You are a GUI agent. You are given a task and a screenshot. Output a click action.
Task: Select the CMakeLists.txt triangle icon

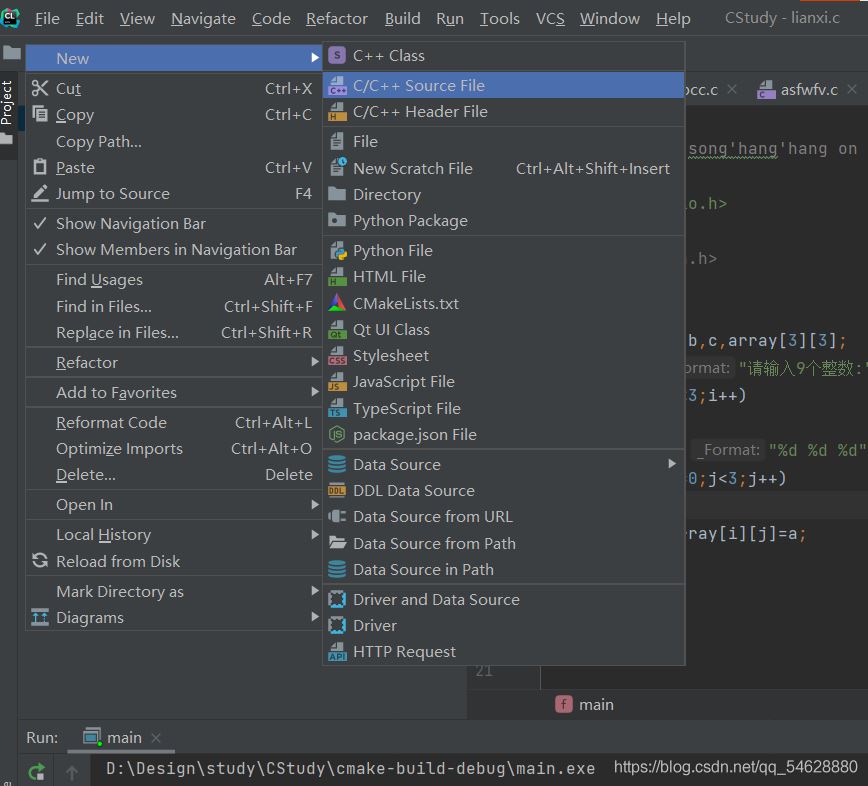[x=337, y=303]
